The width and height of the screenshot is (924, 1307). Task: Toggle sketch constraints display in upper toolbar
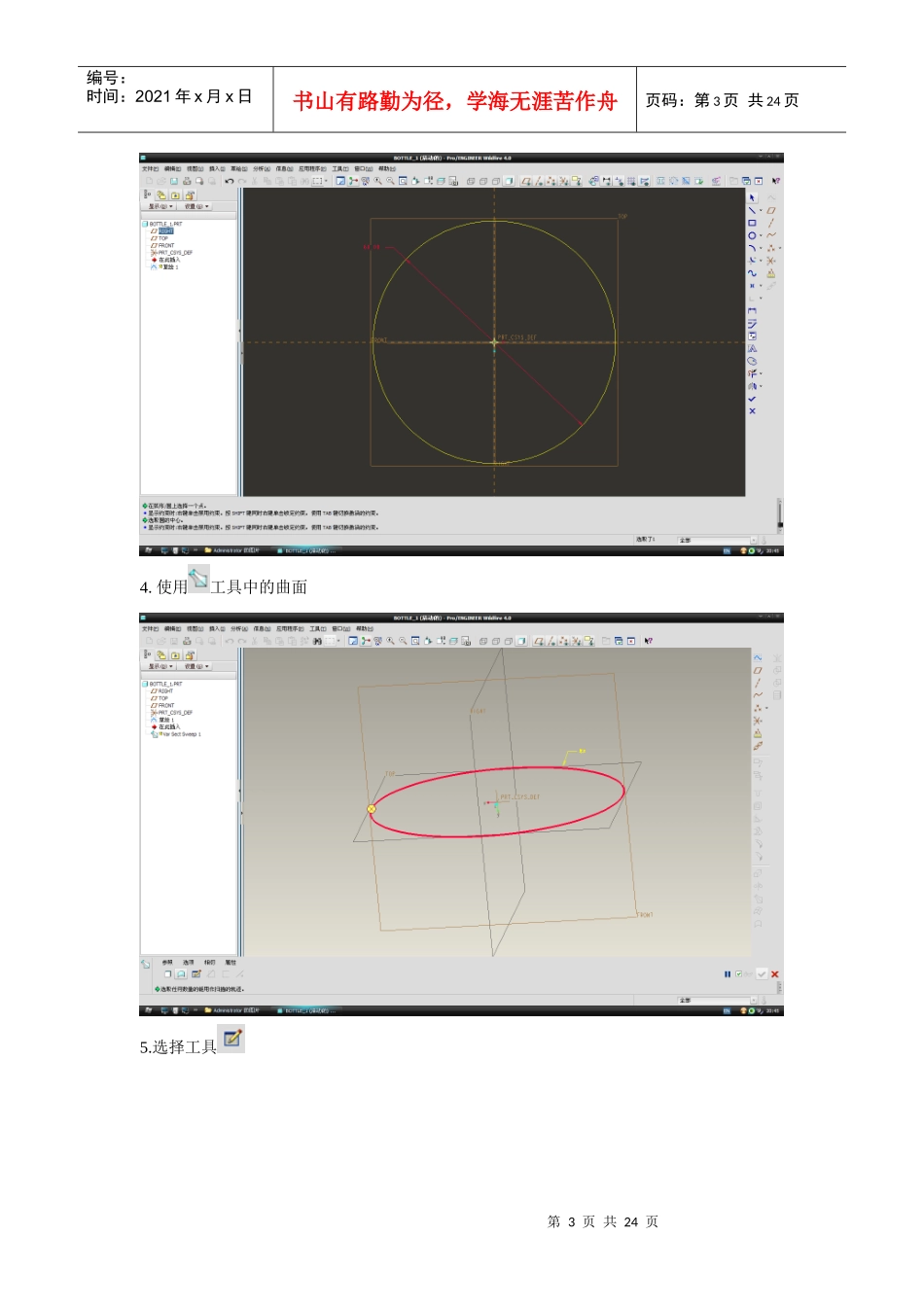tap(619, 181)
